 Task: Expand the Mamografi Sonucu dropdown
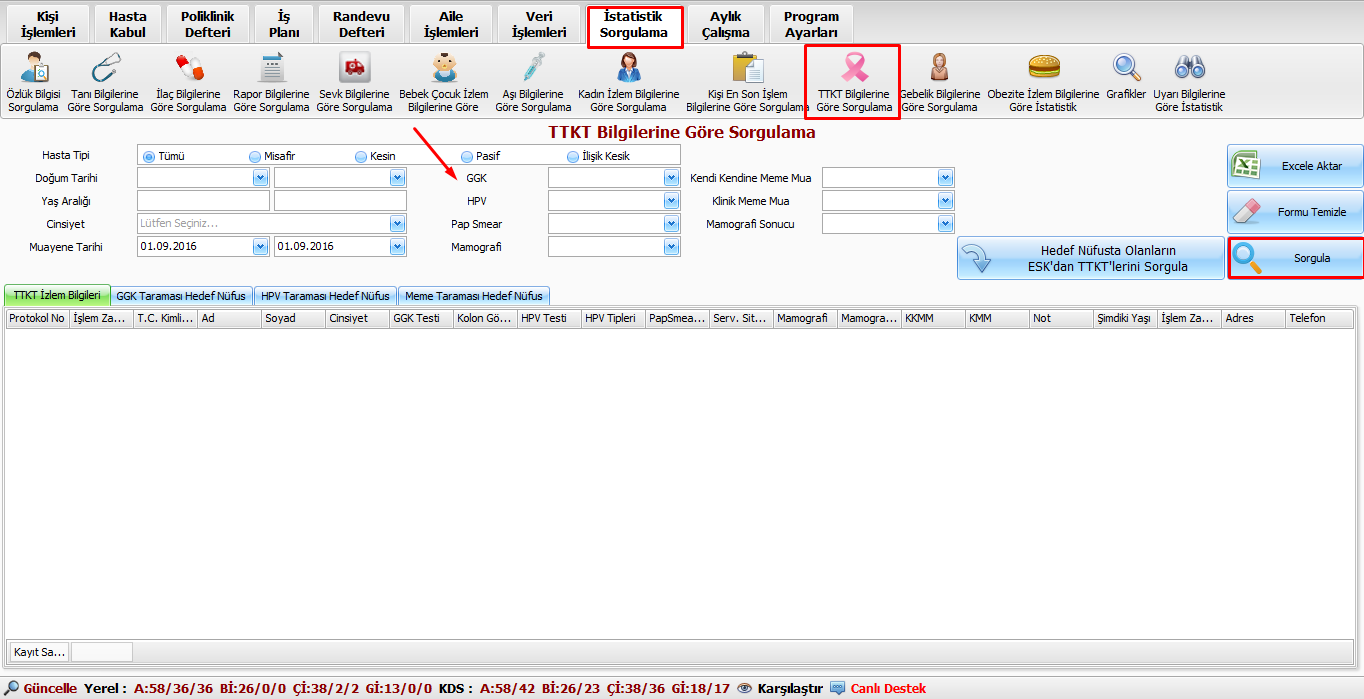(x=945, y=224)
